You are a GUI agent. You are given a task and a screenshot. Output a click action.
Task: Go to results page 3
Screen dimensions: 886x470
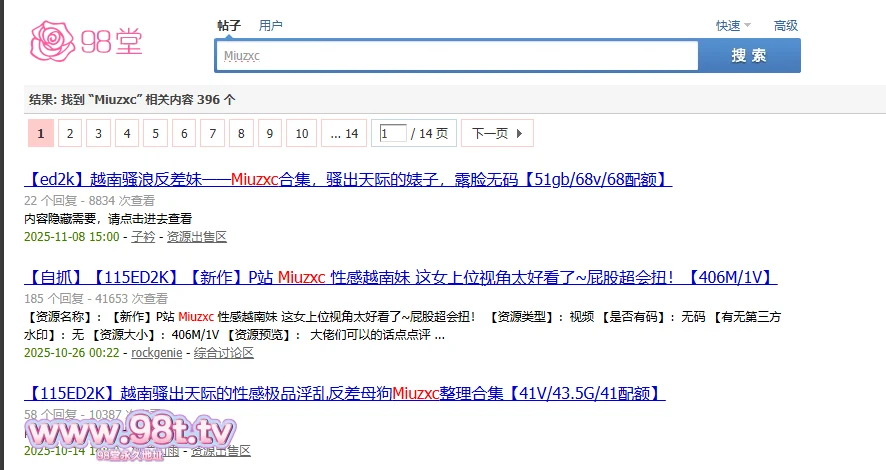tap(98, 133)
